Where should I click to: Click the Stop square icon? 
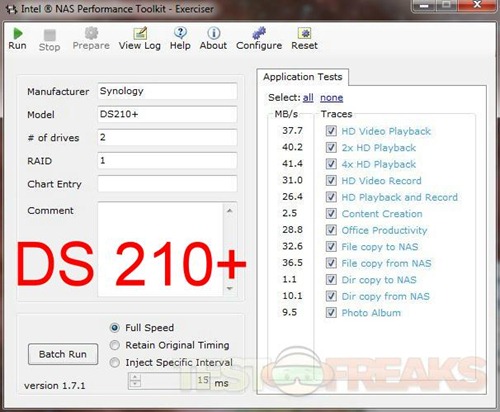(50, 35)
